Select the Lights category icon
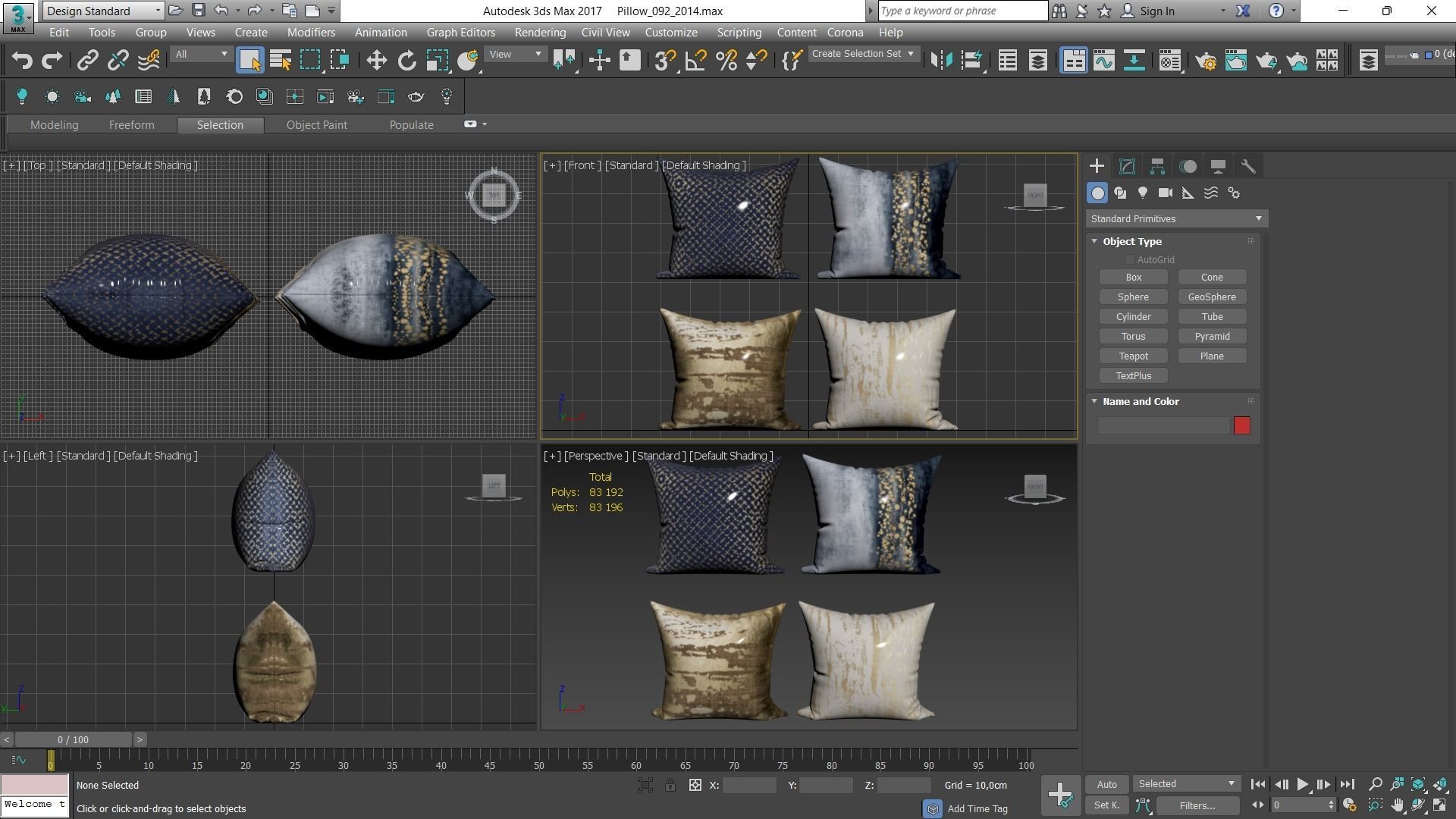Screen dimensions: 1456x819 click(x=1143, y=193)
